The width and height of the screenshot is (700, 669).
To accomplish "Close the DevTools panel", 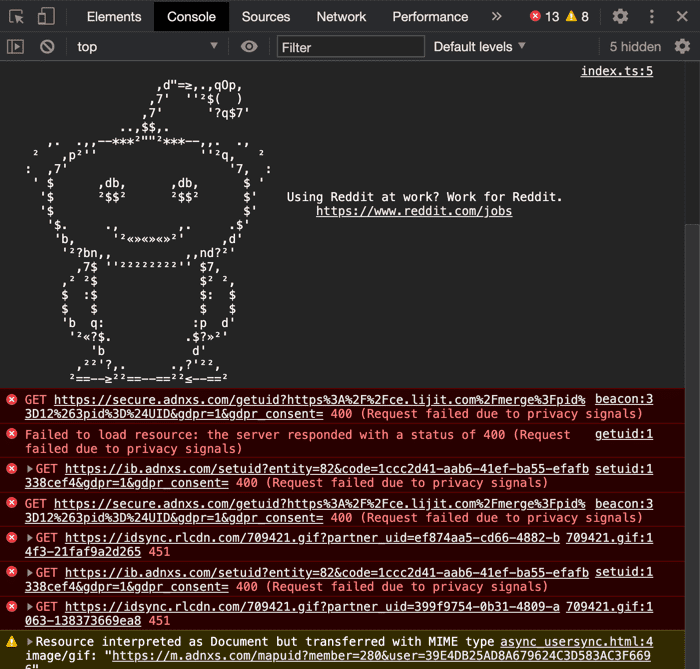I will click(683, 17).
